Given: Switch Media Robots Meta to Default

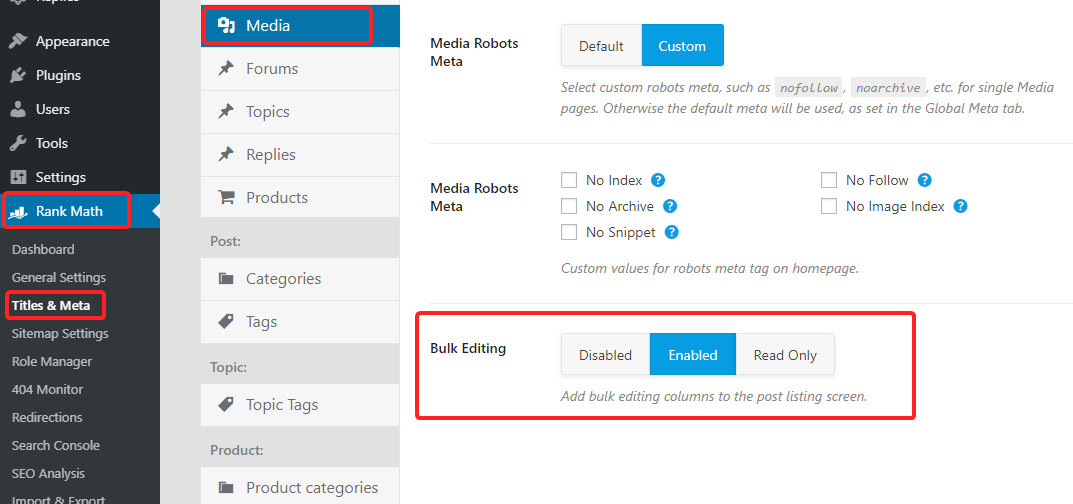Looking at the screenshot, I should click(x=601, y=46).
